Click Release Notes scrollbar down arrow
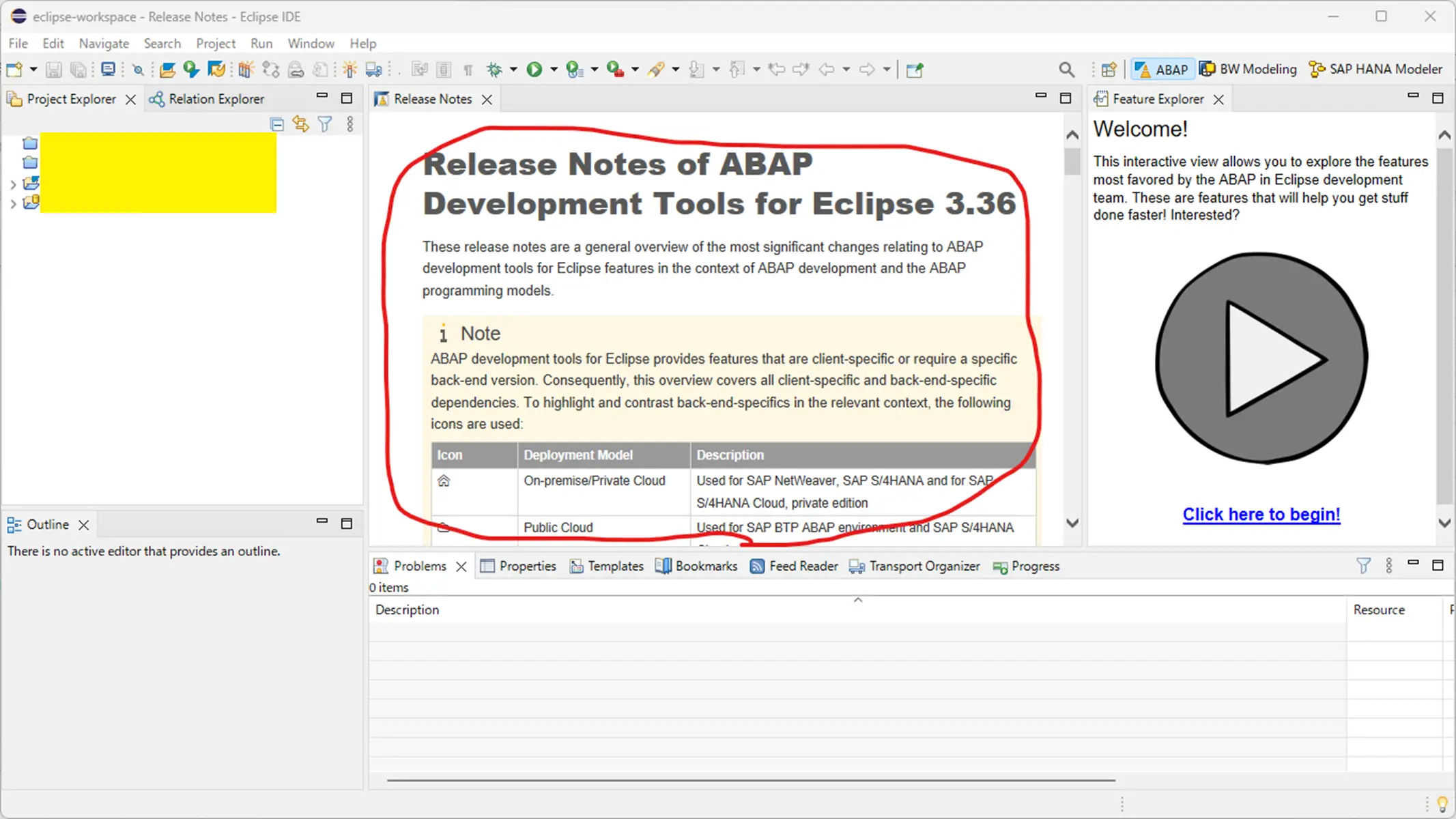Viewport: 1456px width, 819px height. pos(1072,523)
